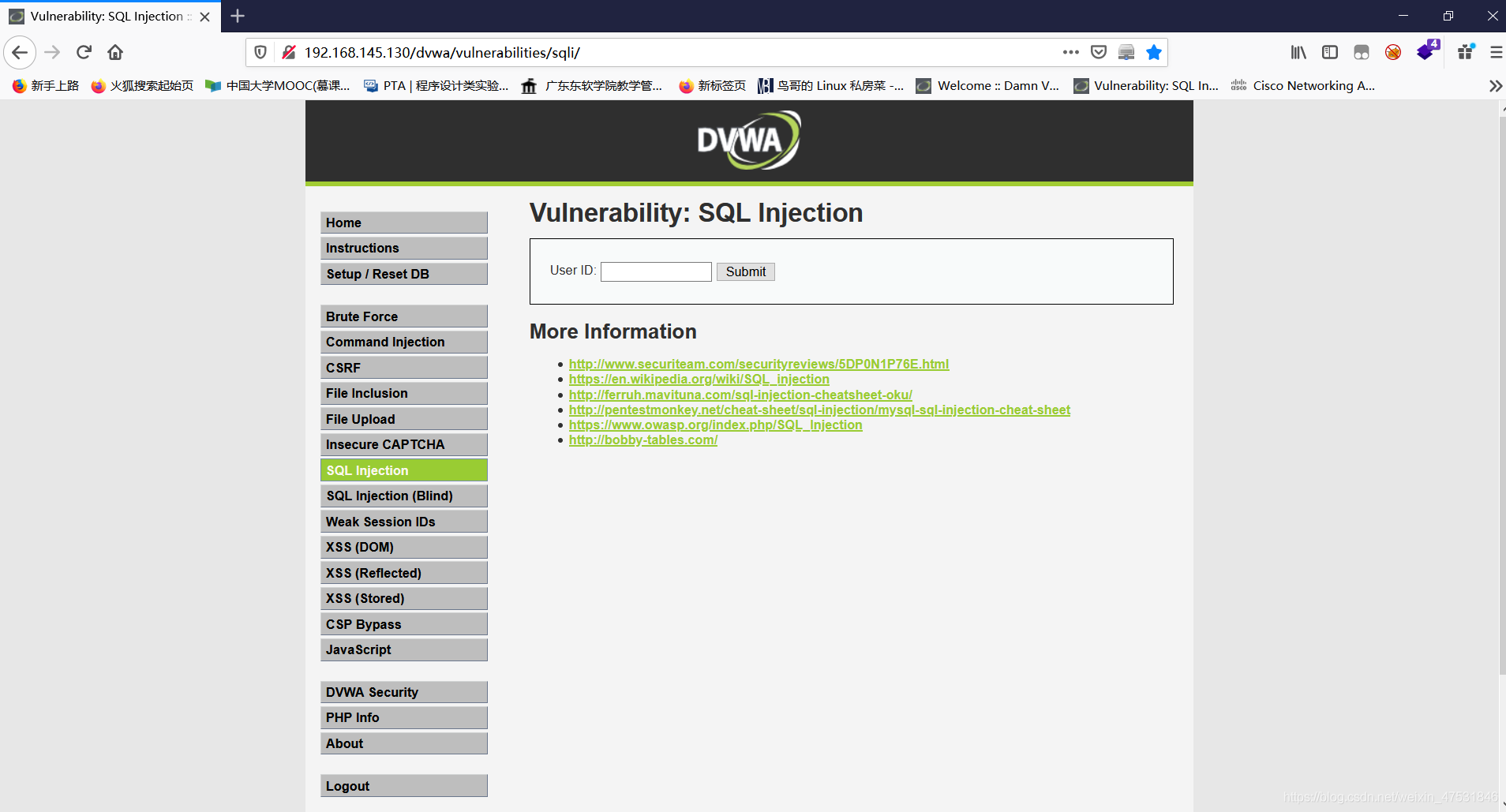Click the page vertical scrollbar
Image resolution: width=1506 pixels, height=812 pixels.
(1502, 395)
